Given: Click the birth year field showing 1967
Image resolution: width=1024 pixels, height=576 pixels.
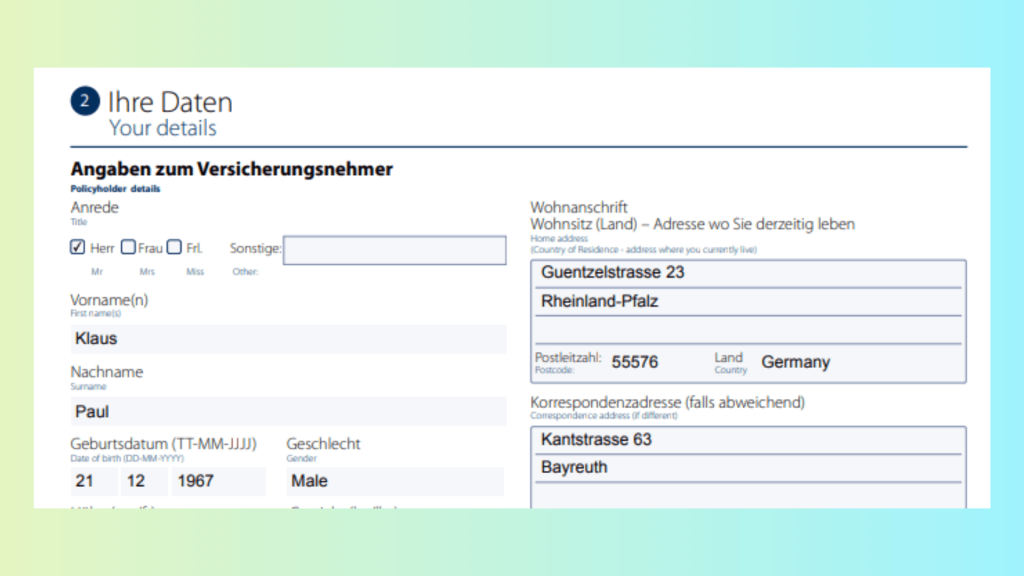Looking at the screenshot, I should [x=217, y=481].
